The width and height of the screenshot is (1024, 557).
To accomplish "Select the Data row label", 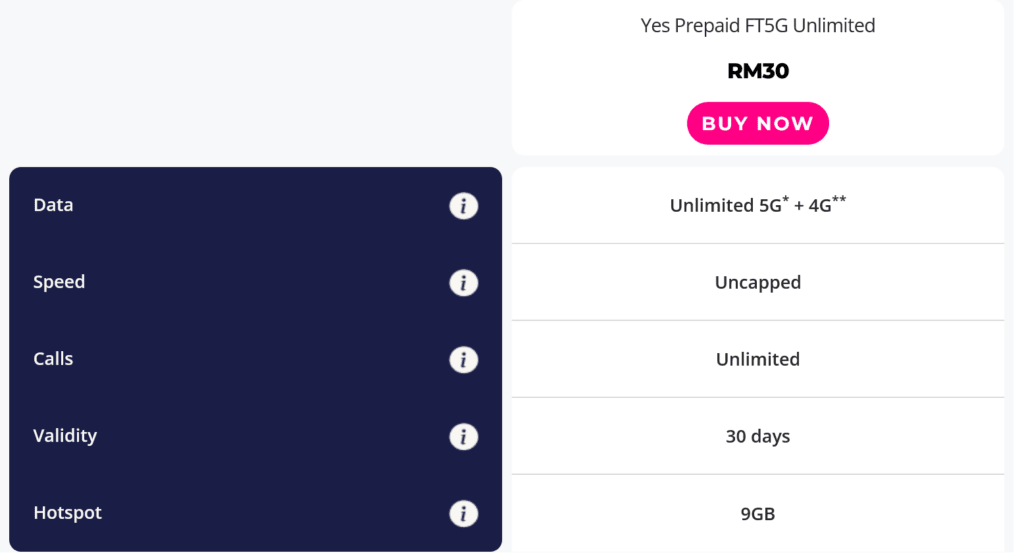I will tap(53, 205).
